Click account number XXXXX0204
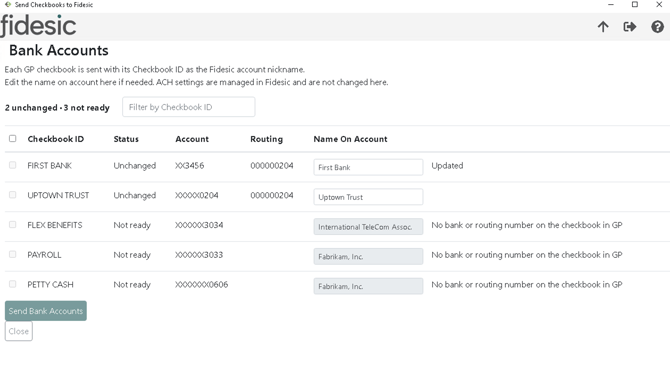This screenshot has height=373, width=670. (x=197, y=195)
